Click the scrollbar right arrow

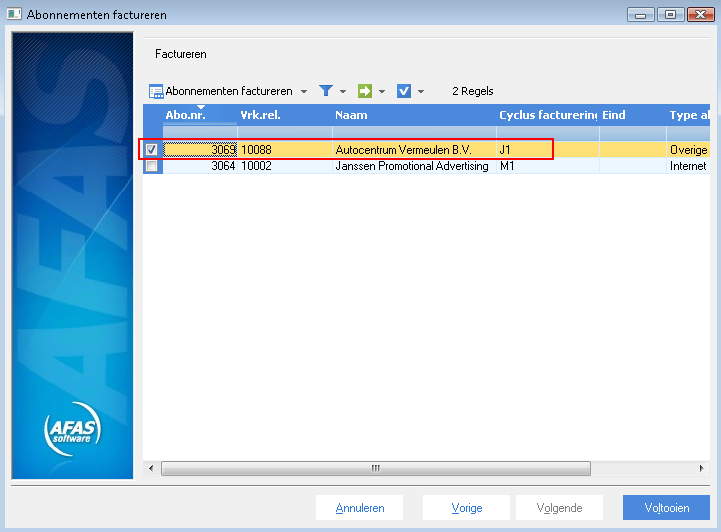click(x=701, y=468)
